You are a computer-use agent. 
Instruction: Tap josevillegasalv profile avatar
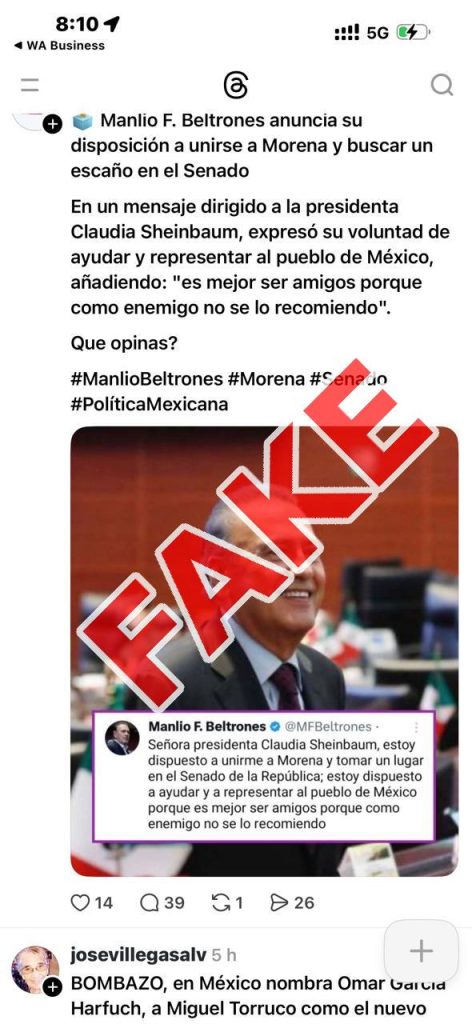click(x=35, y=970)
